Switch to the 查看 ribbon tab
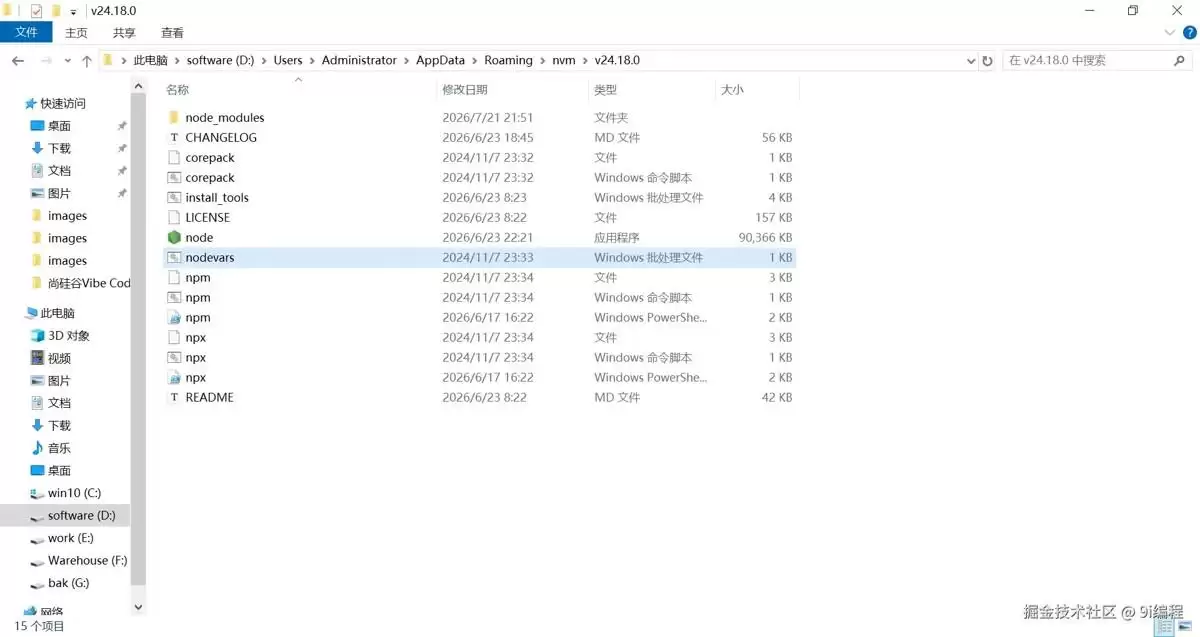Viewport: 1200px width, 637px height. (x=172, y=33)
